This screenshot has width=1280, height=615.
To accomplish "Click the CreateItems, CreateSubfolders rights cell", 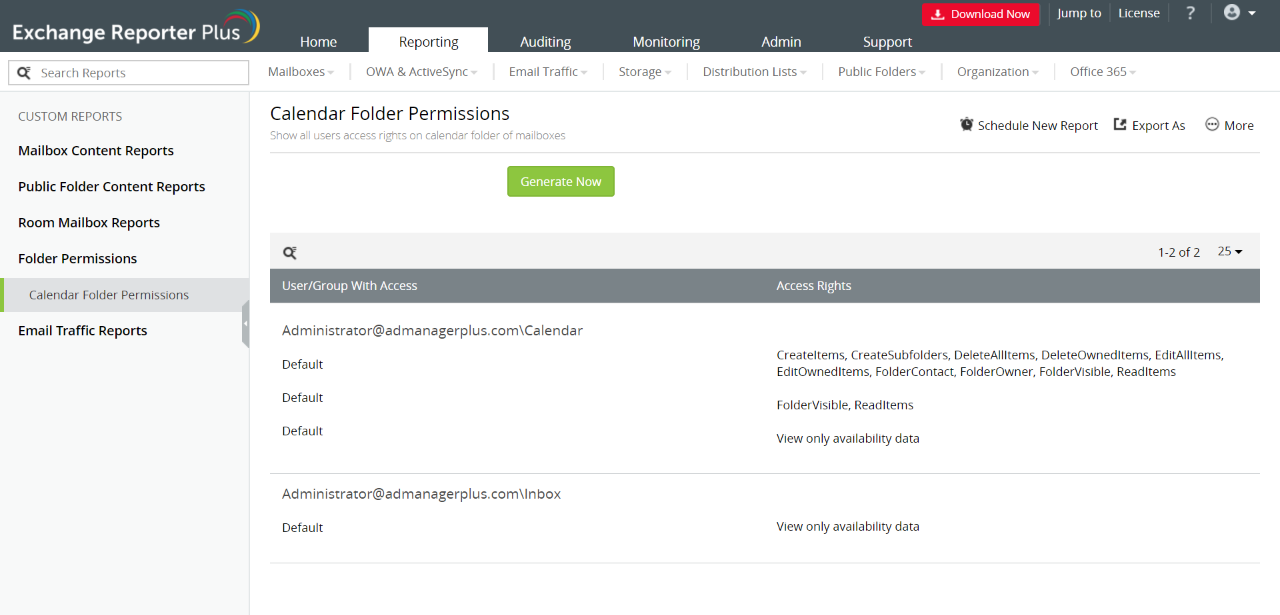I will [x=1000, y=363].
